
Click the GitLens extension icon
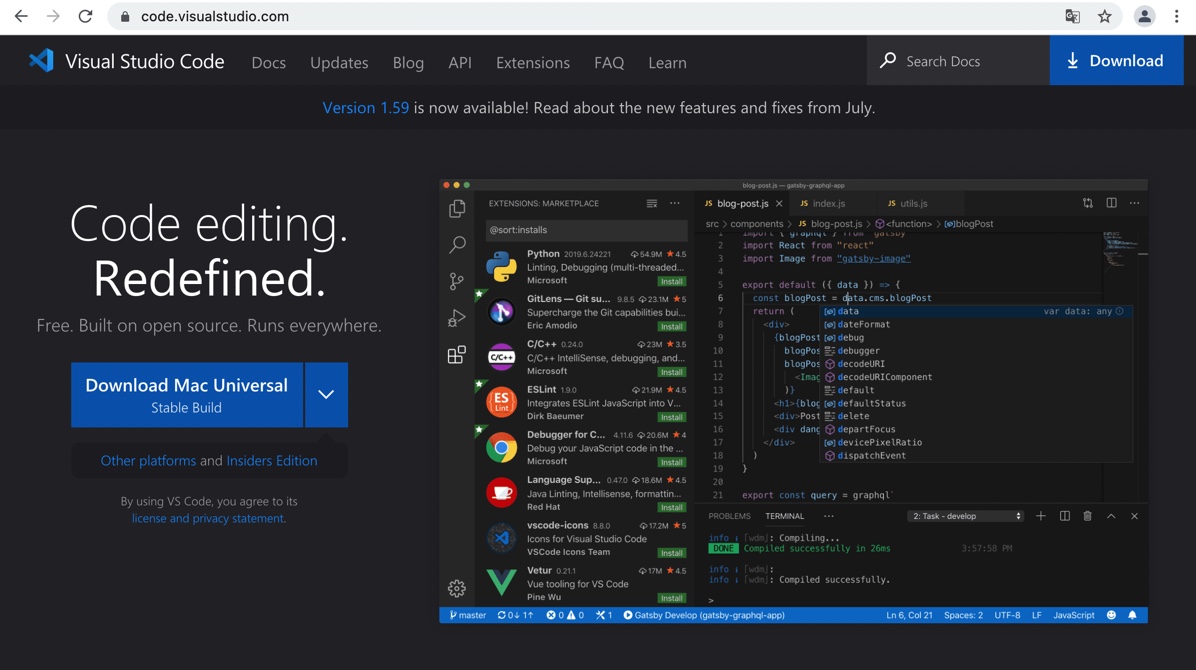tap(501, 311)
